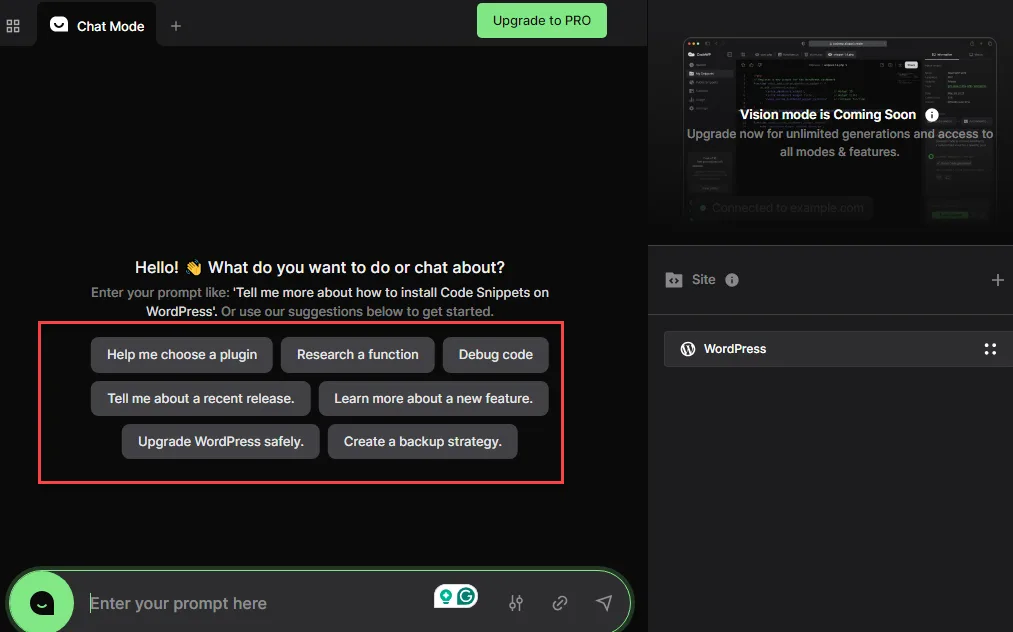Select 'Create a backup strategy.' suggestion
The image size is (1013, 632).
point(423,441)
